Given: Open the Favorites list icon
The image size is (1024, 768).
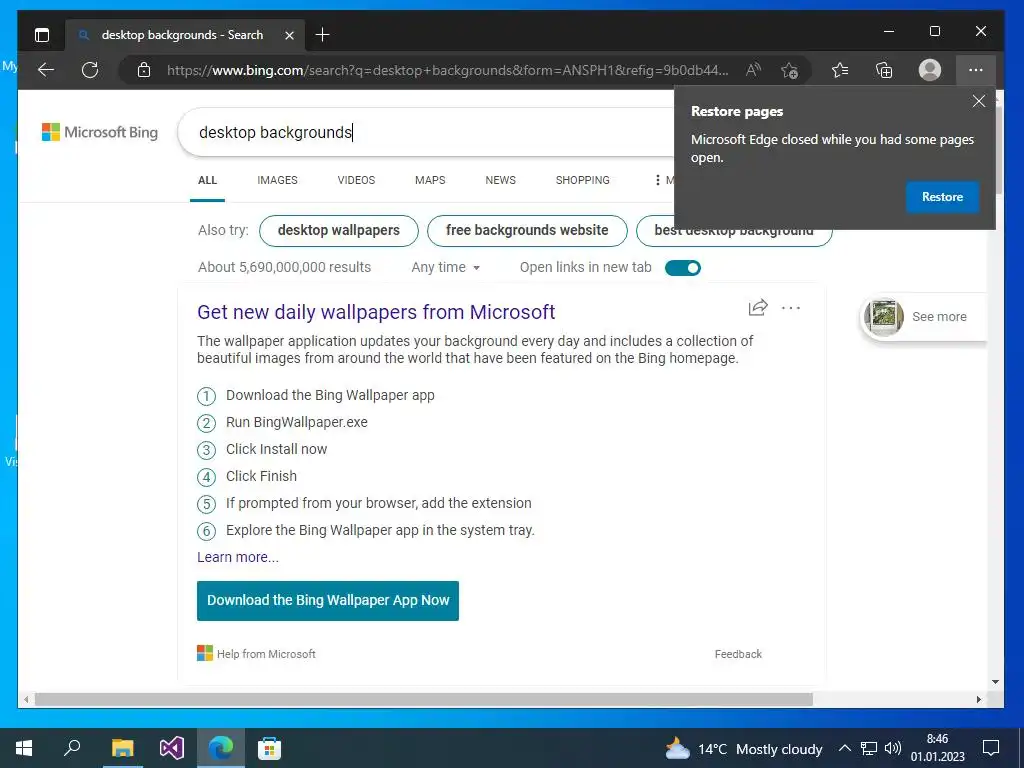Looking at the screenshot, I should click(840, 70).
